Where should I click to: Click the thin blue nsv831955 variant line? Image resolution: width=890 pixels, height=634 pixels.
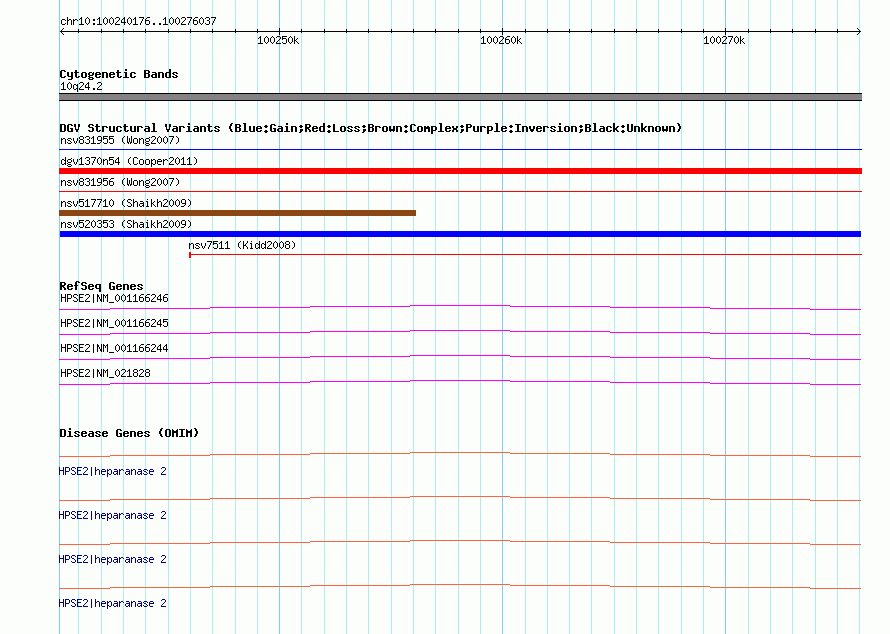point(460,149)
